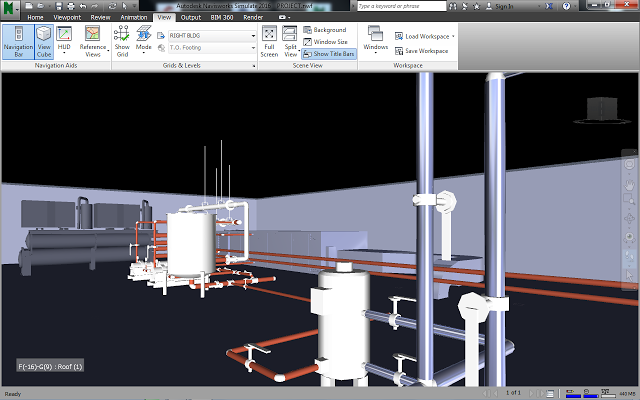Select the Steering Wheel navigation tool
Image resolution: width=640 pixels, height=400 pixels.
coord(629,164)
